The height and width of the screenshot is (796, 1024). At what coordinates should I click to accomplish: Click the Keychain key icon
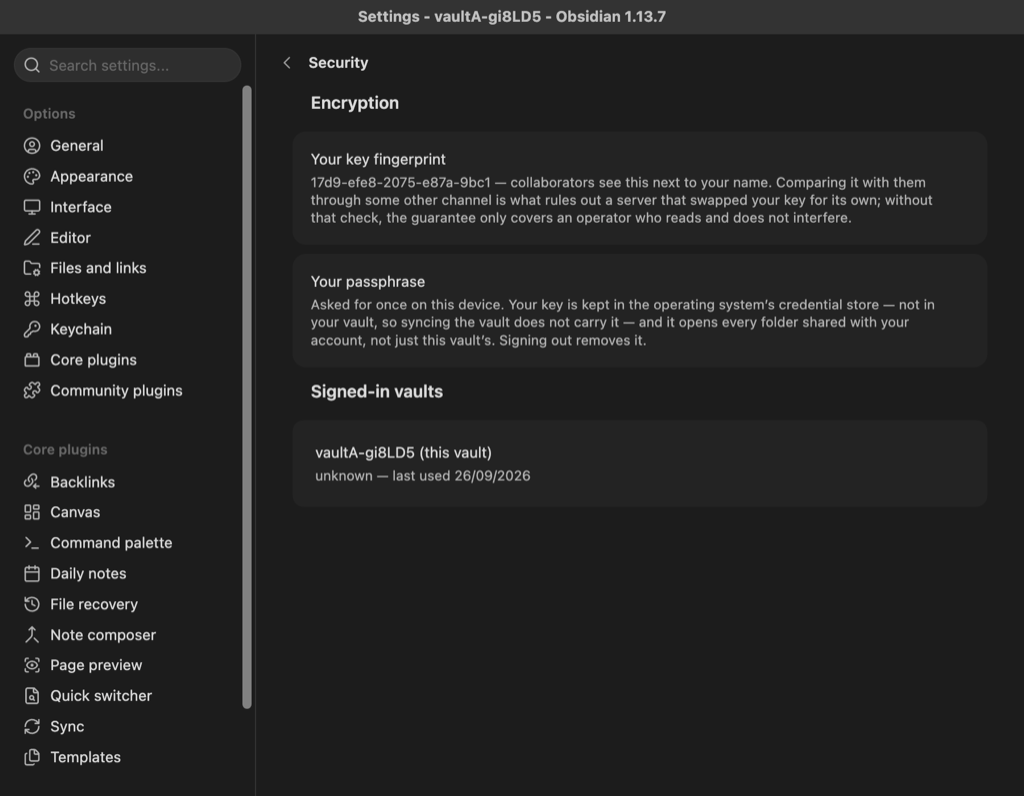tap(32, 329)
